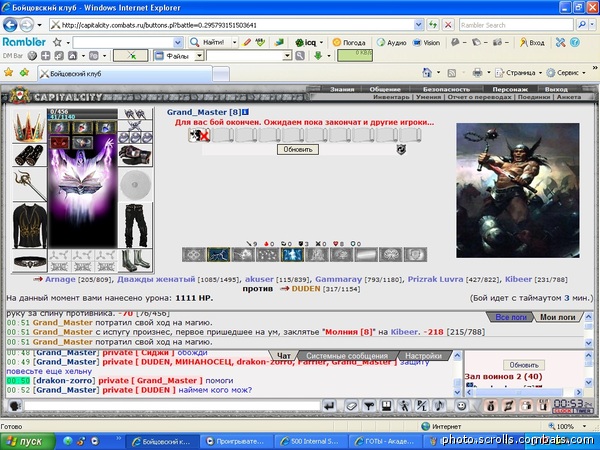This screenshot has width=600, height=450.
Task: Switch to the Мои логи tab
Action: [558, 317]
